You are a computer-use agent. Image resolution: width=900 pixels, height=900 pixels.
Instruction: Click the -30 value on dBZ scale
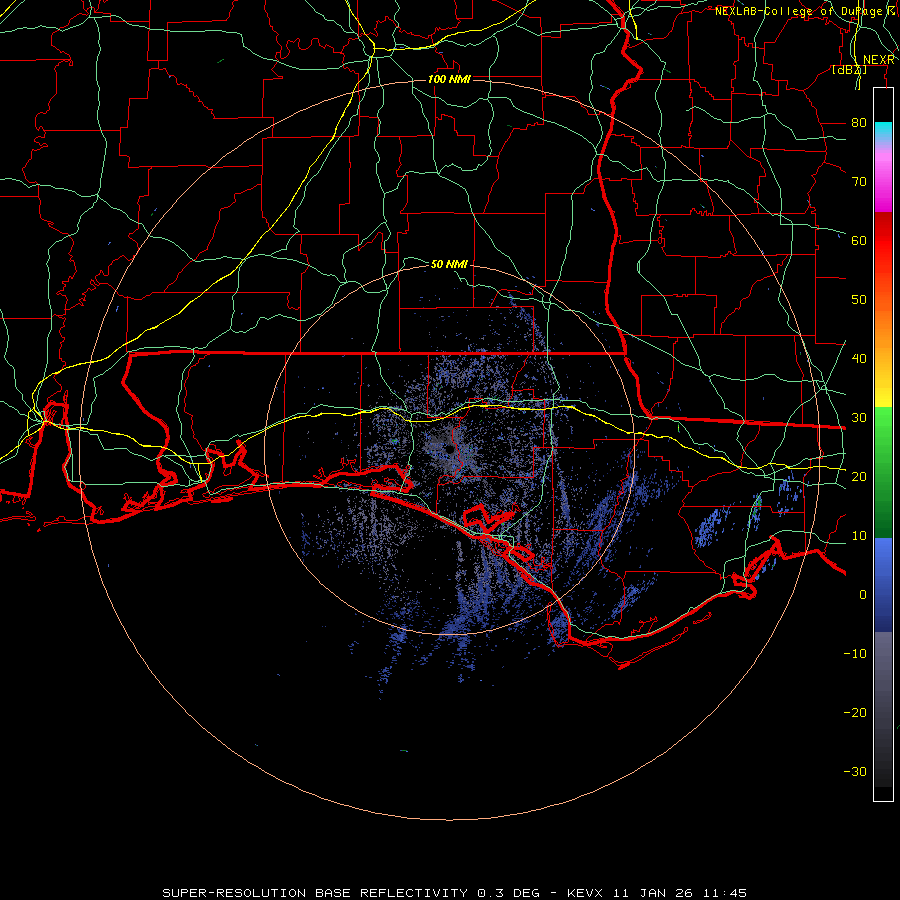click(855, 772)
